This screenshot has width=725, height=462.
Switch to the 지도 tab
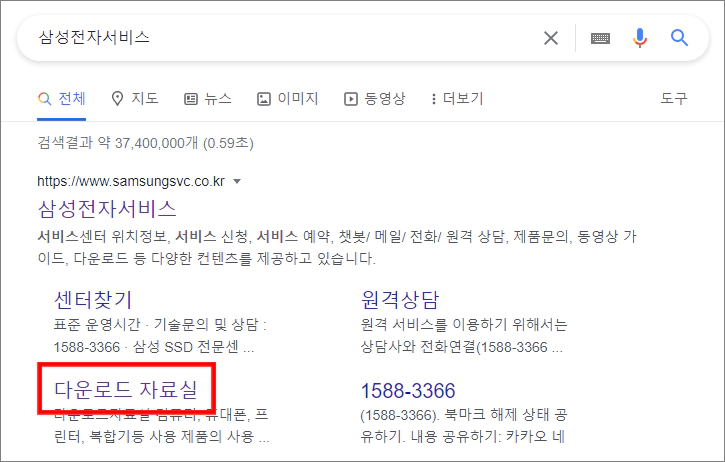click(x=135, y=99)
